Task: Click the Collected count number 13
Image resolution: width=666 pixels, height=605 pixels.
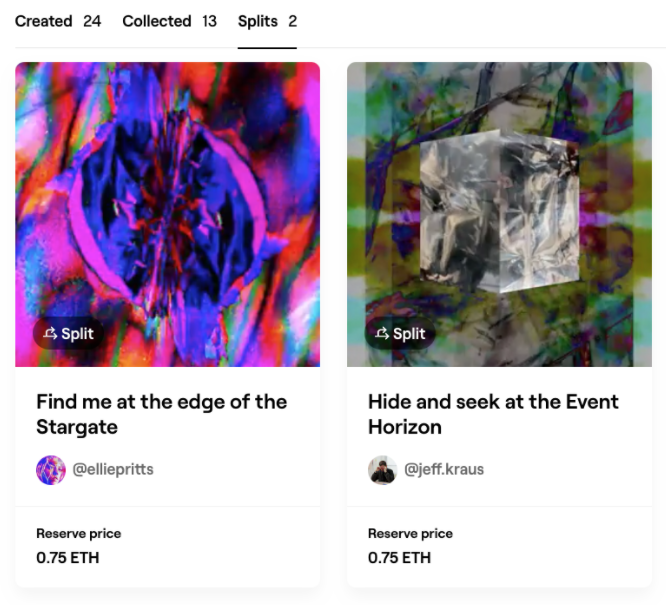Action: pyautogui.click(x=209, y=21)
